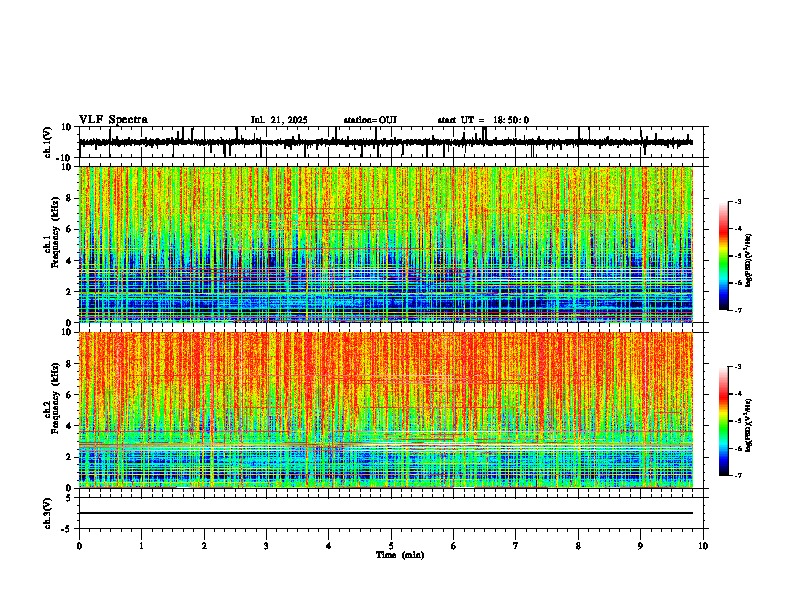Screen dimensions: 792x612
Task: Click the ch.1 voltage waveform trace
Action: (385, 142)
